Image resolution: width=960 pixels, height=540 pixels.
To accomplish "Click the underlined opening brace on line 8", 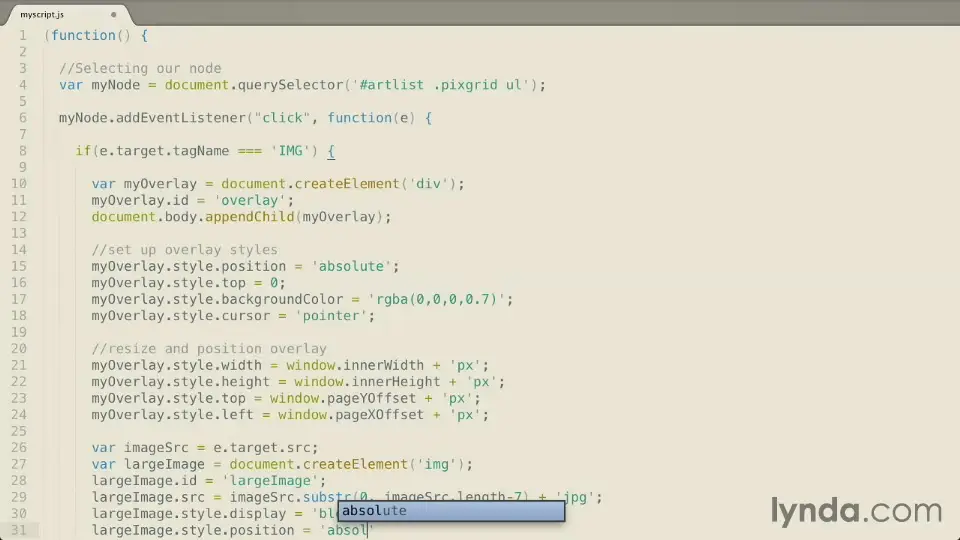I will pos(331,151).
